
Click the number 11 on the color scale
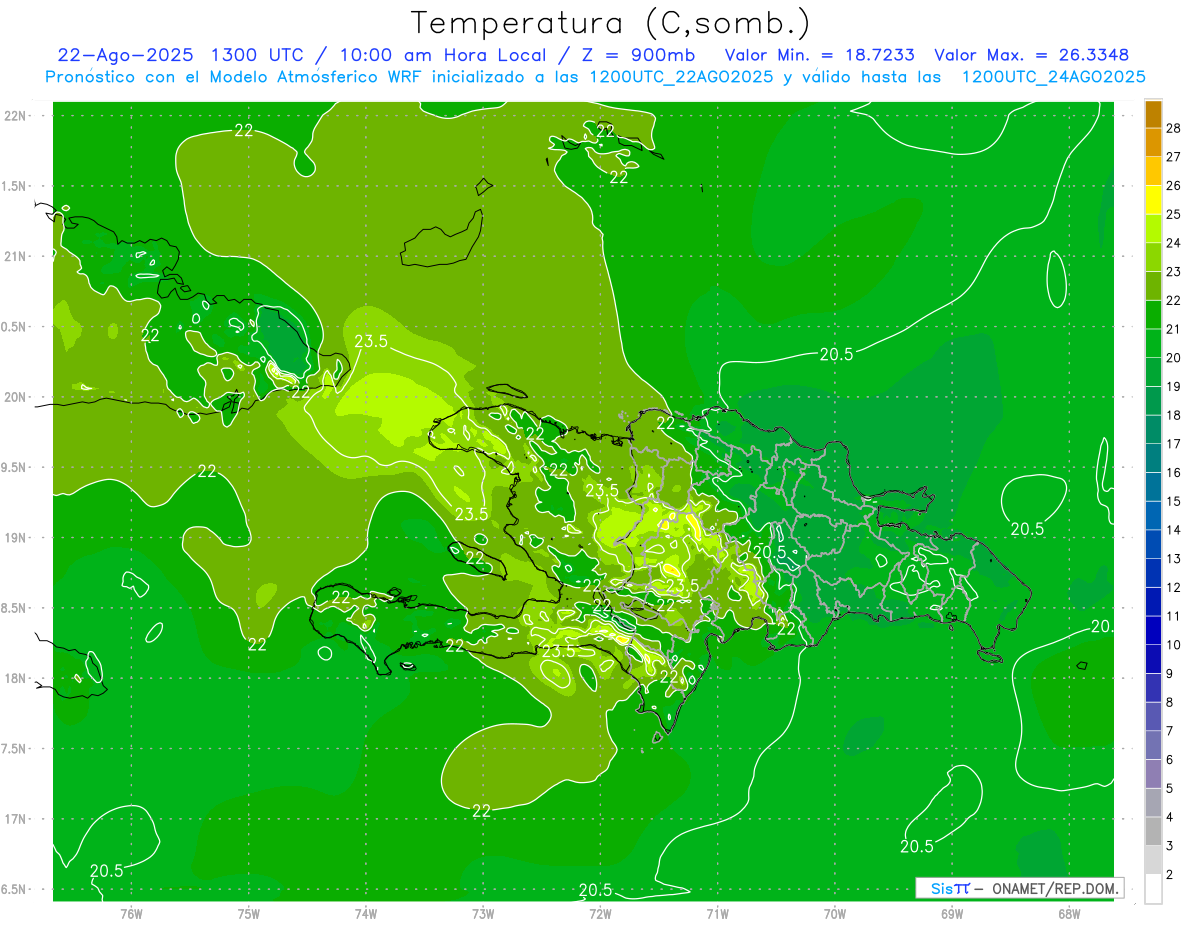point(1175,616)
